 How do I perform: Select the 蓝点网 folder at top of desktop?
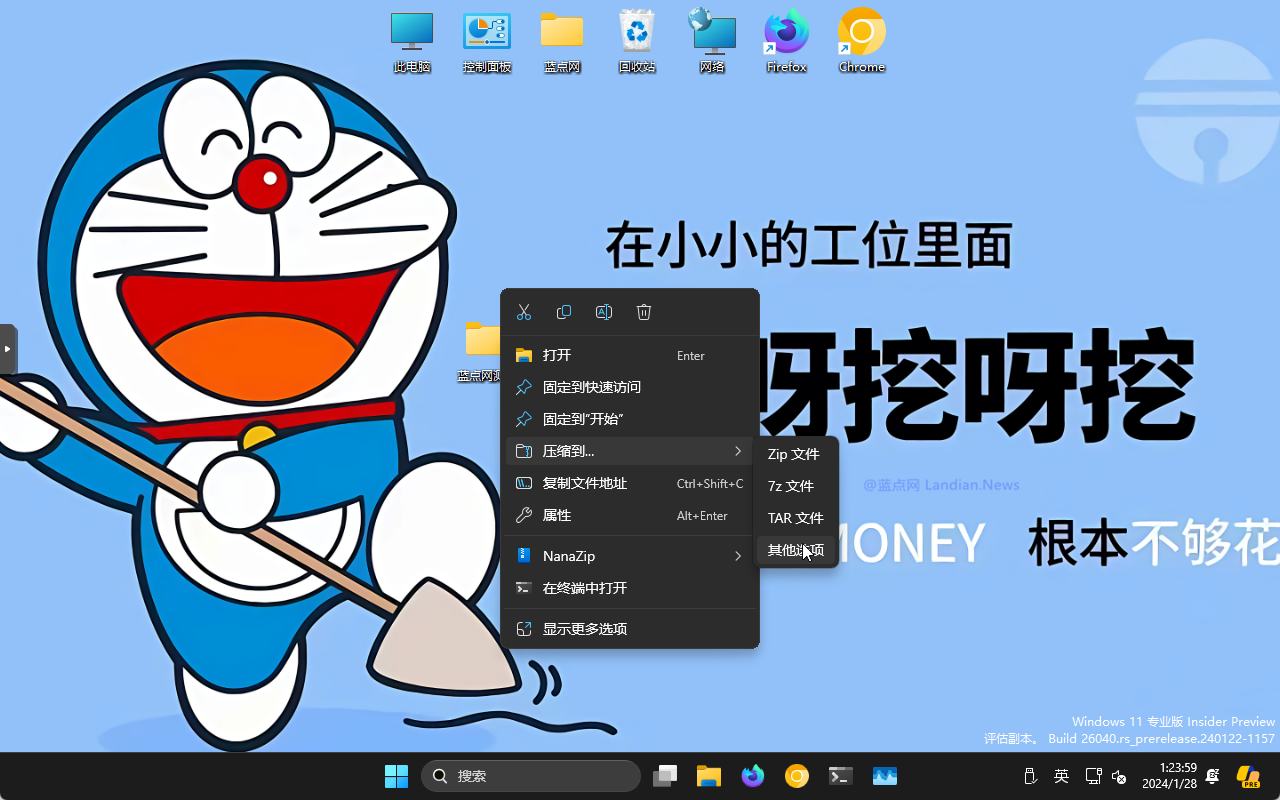[x=562, y=42]
